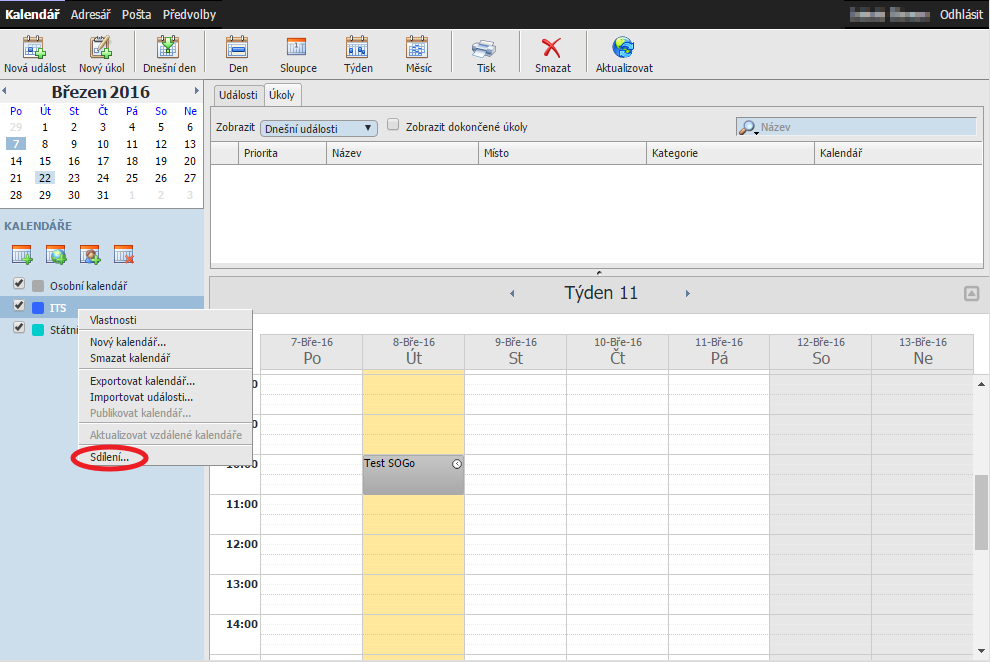Image resolution: width=990 pixels, height=662 pixels.
Task: Open the Pošta mail module
Action: click(136, 14)
